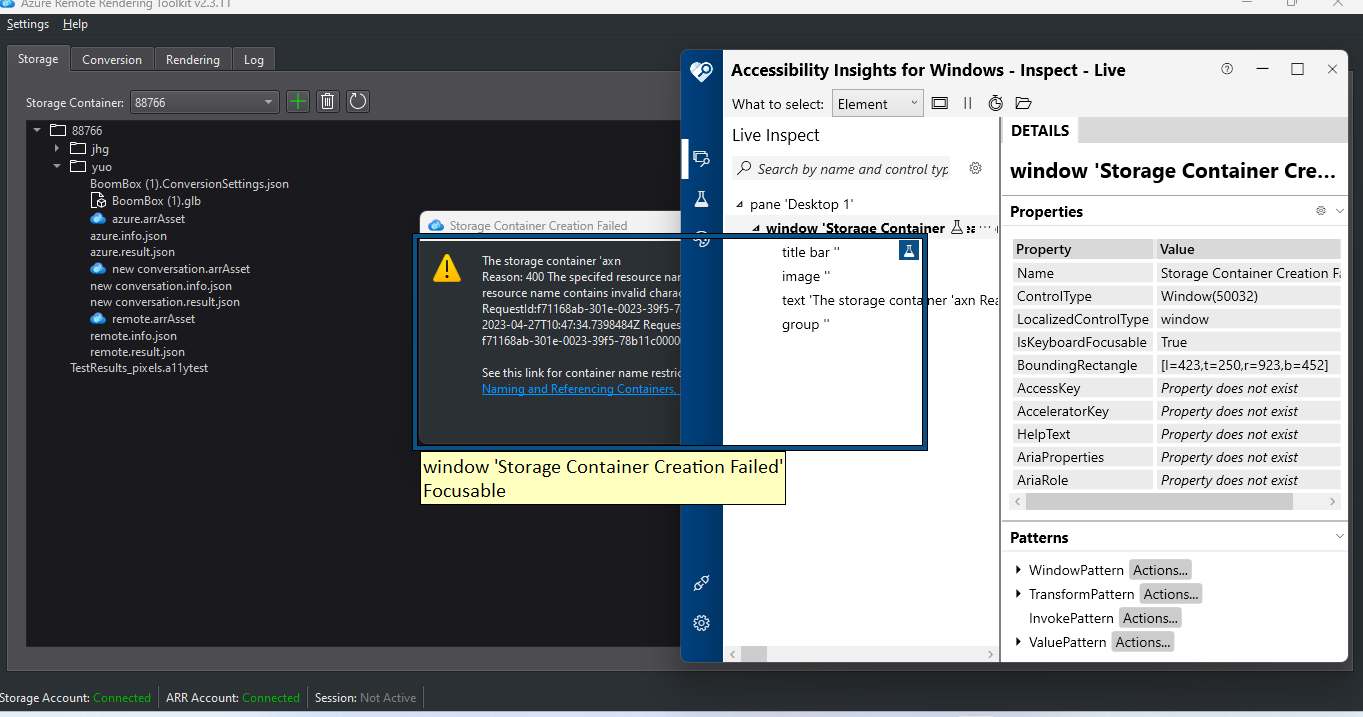
Task: Select remote.info.json file
Action: [x=133, y=335]
